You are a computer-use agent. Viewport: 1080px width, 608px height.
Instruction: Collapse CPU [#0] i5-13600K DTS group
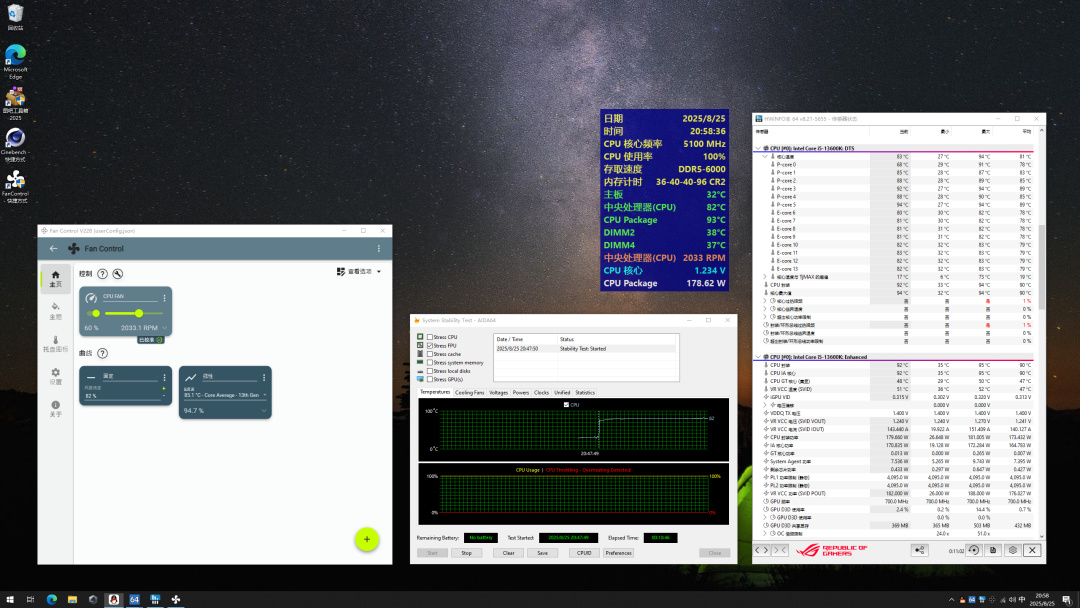pyautogui.click(x=758, y=148)
